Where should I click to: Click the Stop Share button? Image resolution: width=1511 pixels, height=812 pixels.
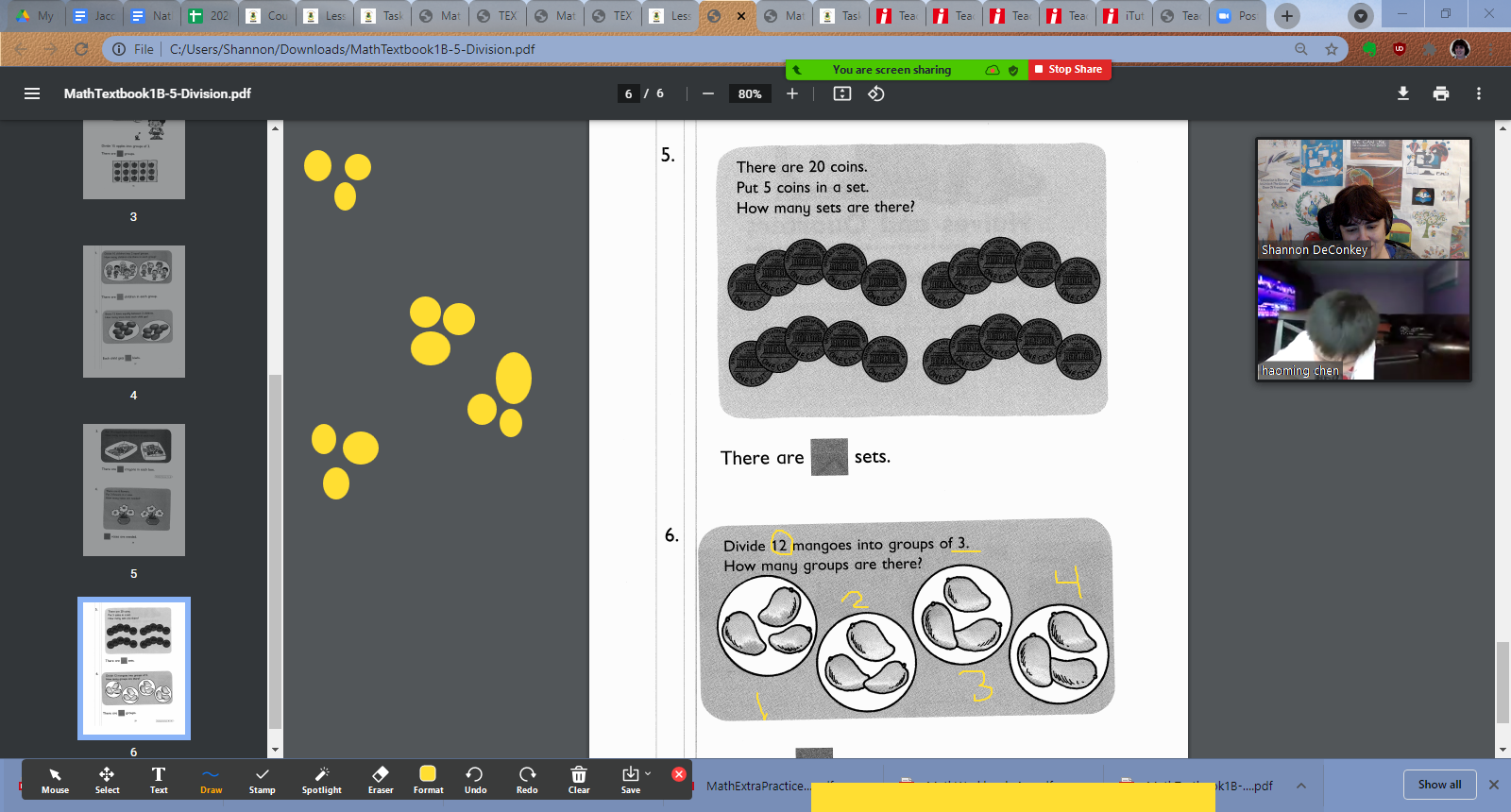[1069, 69]
